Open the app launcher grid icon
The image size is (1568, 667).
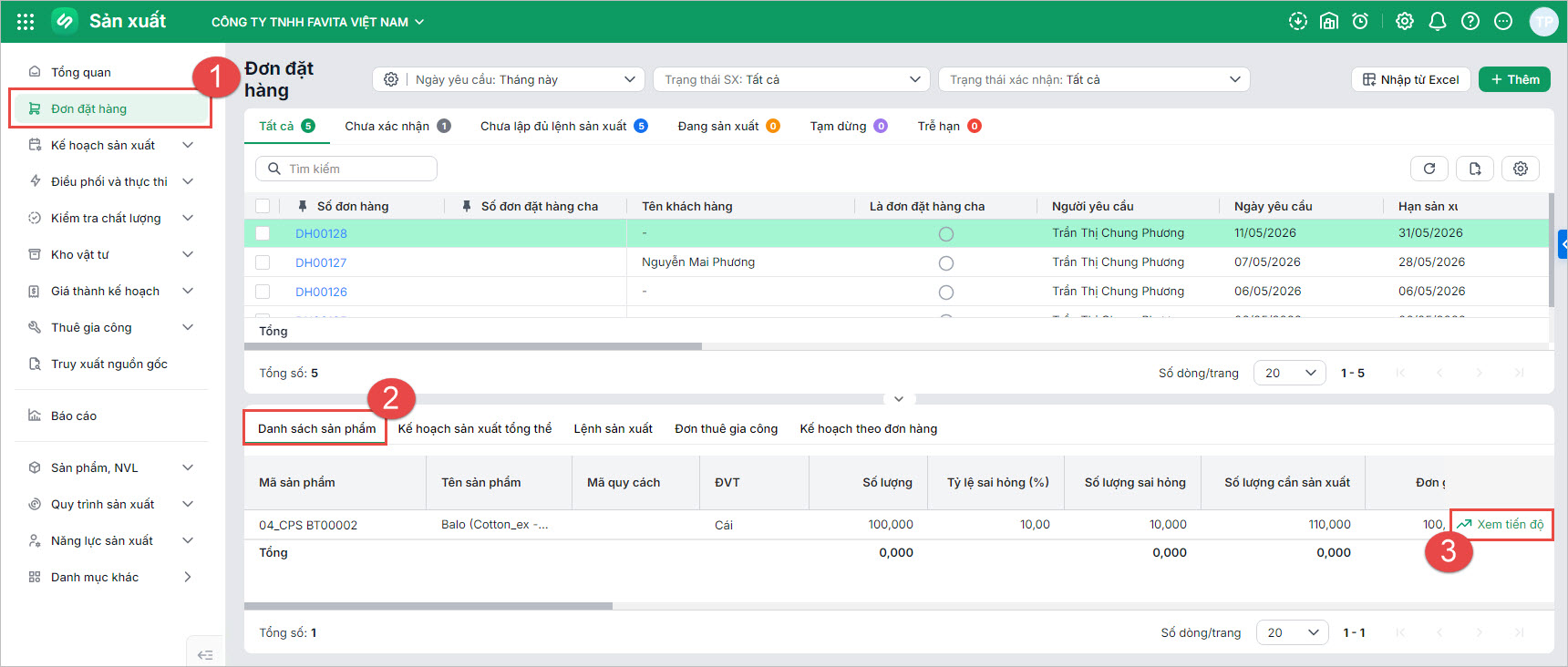(26, 21)
